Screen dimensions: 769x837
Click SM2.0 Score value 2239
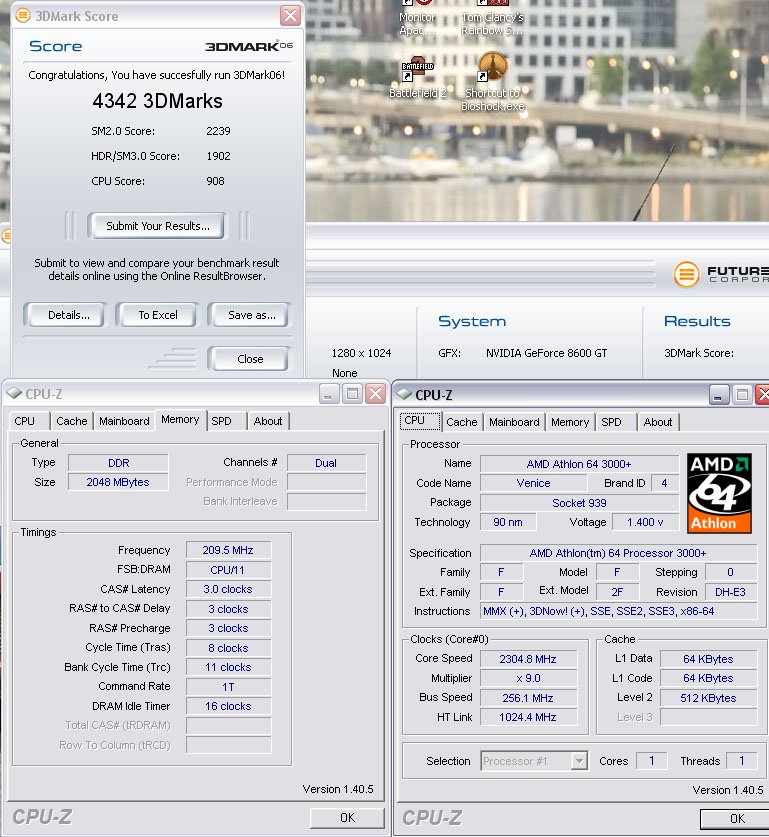click(x=218, y=131)
